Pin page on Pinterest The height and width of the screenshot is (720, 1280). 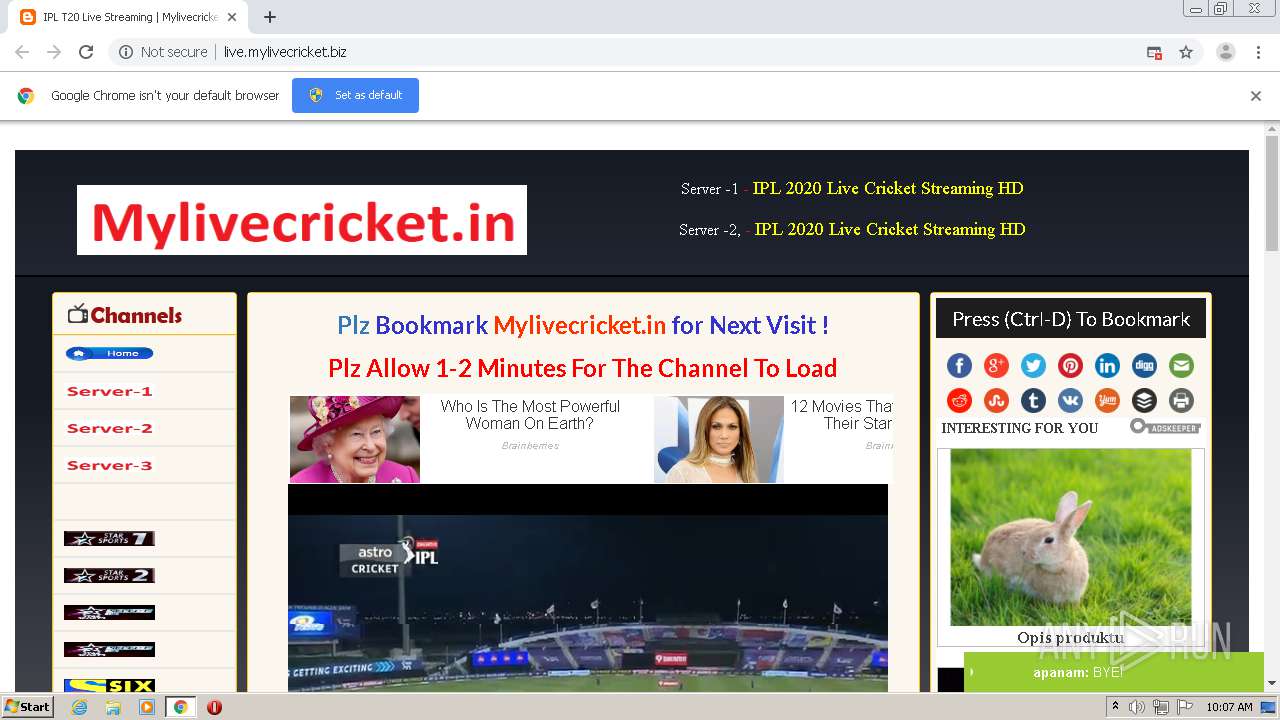point(1070,365)
